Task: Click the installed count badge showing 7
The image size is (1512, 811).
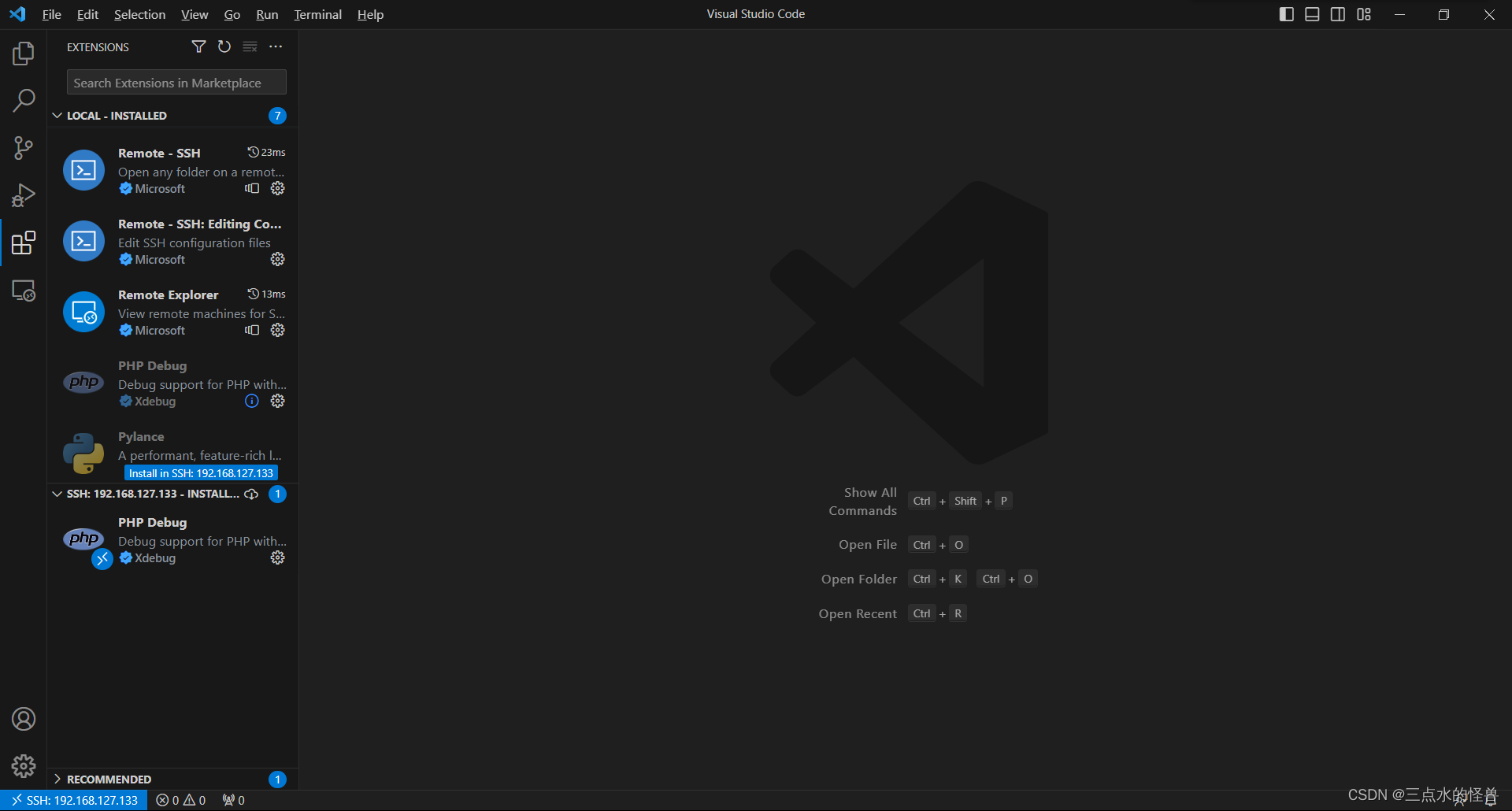Action: (277, 116)
